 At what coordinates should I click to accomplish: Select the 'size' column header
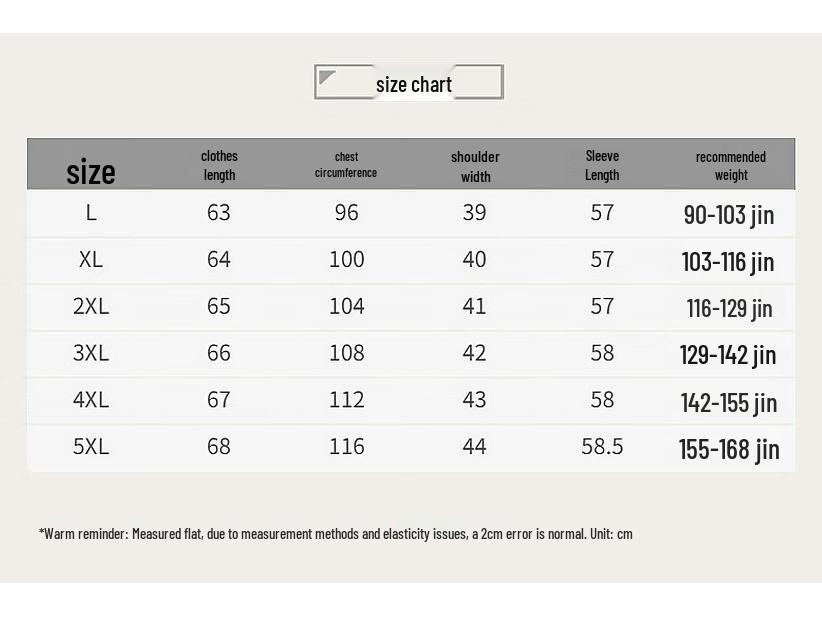click(91, 171)
